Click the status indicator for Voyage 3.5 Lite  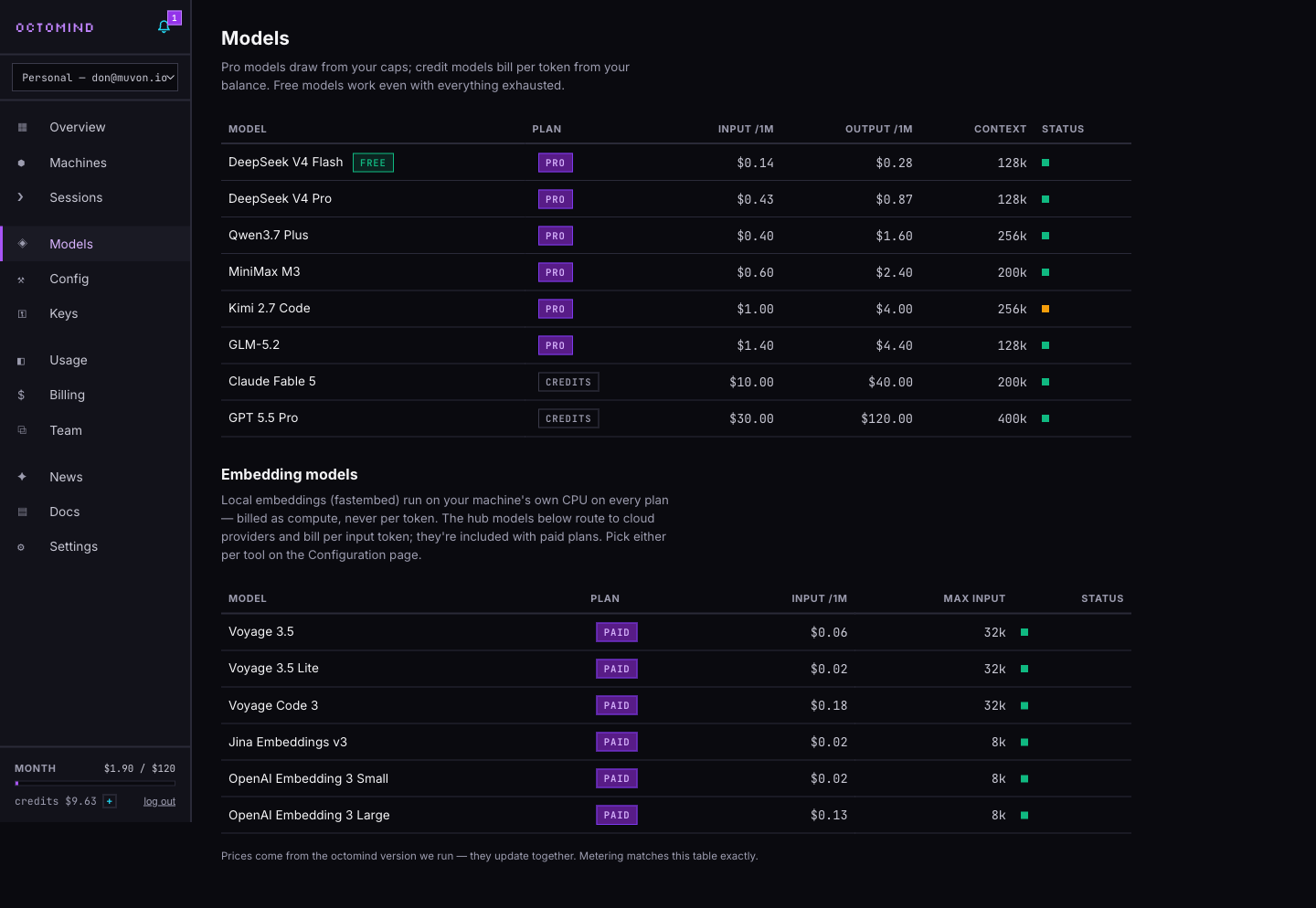coord(1024,669)
